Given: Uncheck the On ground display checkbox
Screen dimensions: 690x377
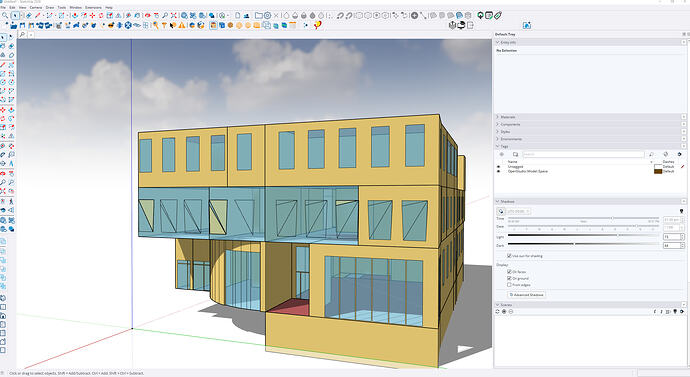Looking at the screenshot, I should pos(509,278).
